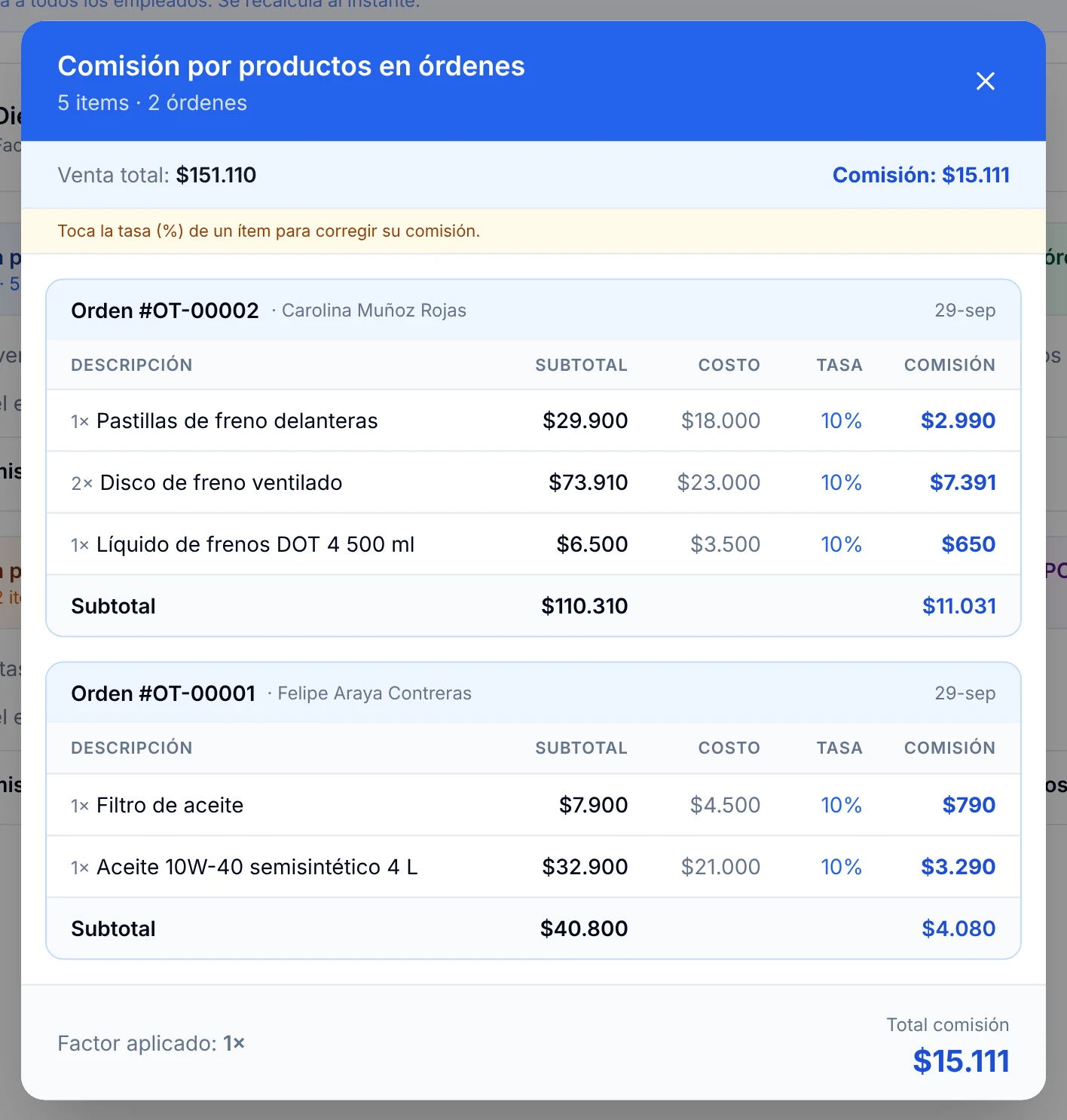
Task: Click the Aceite 10W-40 semisintético 4 L description
Action: [x=257, y=867]
